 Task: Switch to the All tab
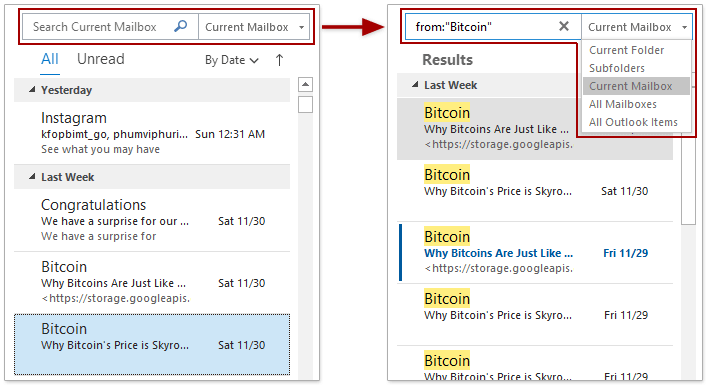50,59
